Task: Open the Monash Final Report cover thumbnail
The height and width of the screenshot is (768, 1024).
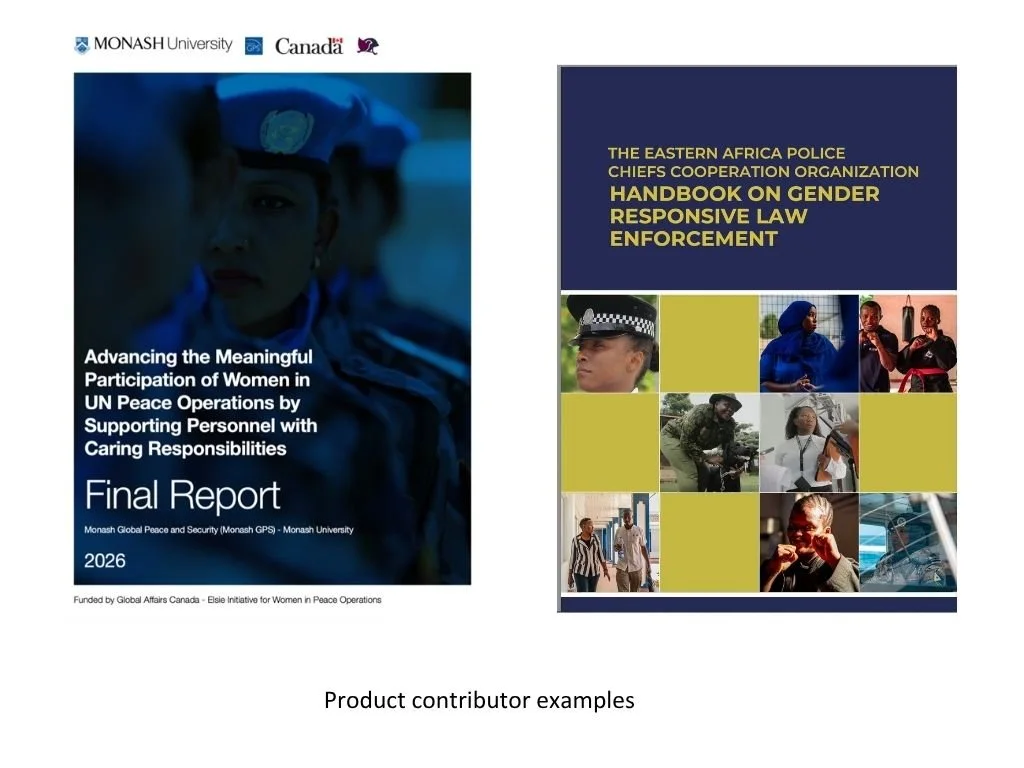Action: (272, 328)
